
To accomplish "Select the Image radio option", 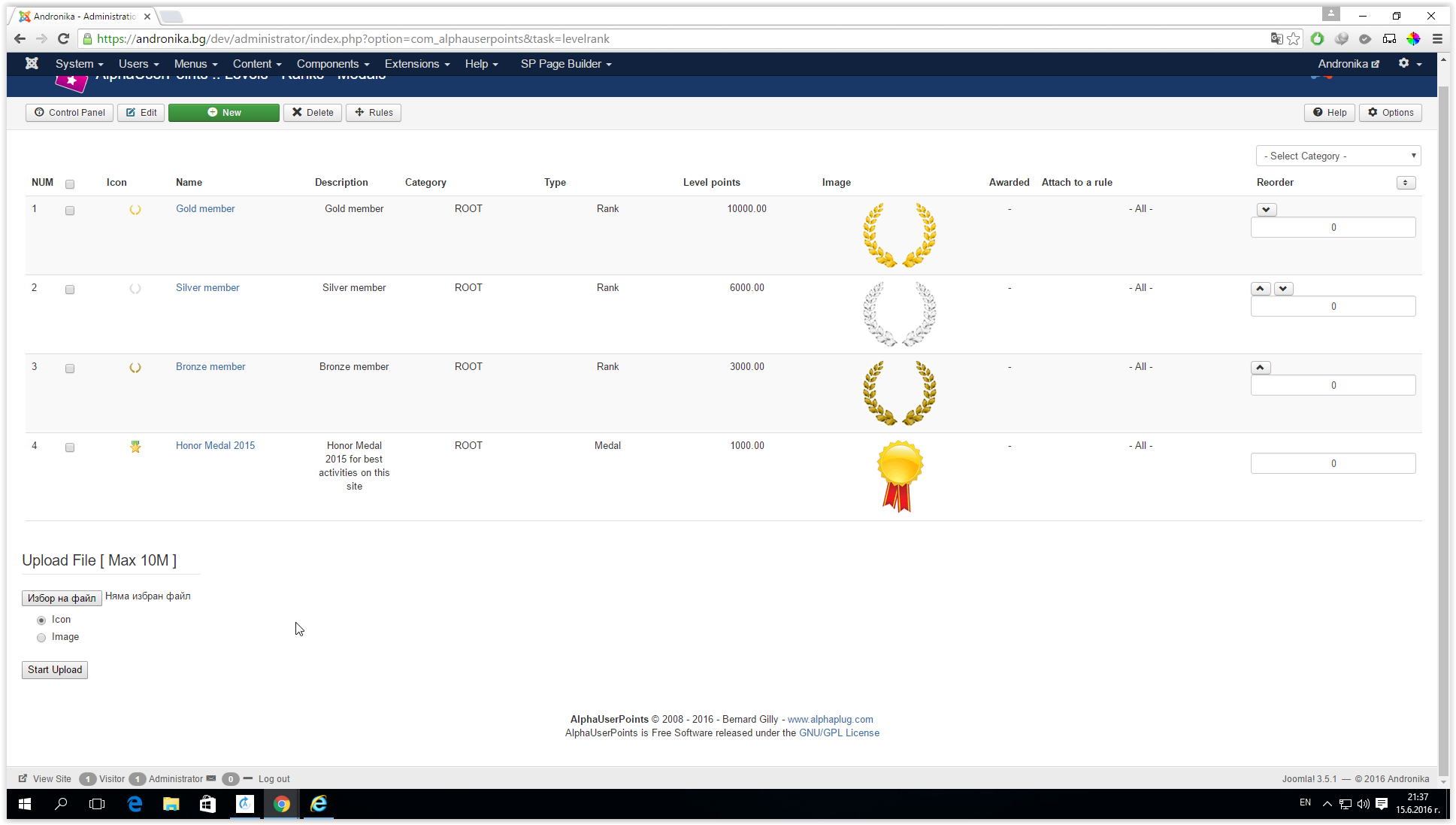I will pyautogui.click(x=41, y=638).
